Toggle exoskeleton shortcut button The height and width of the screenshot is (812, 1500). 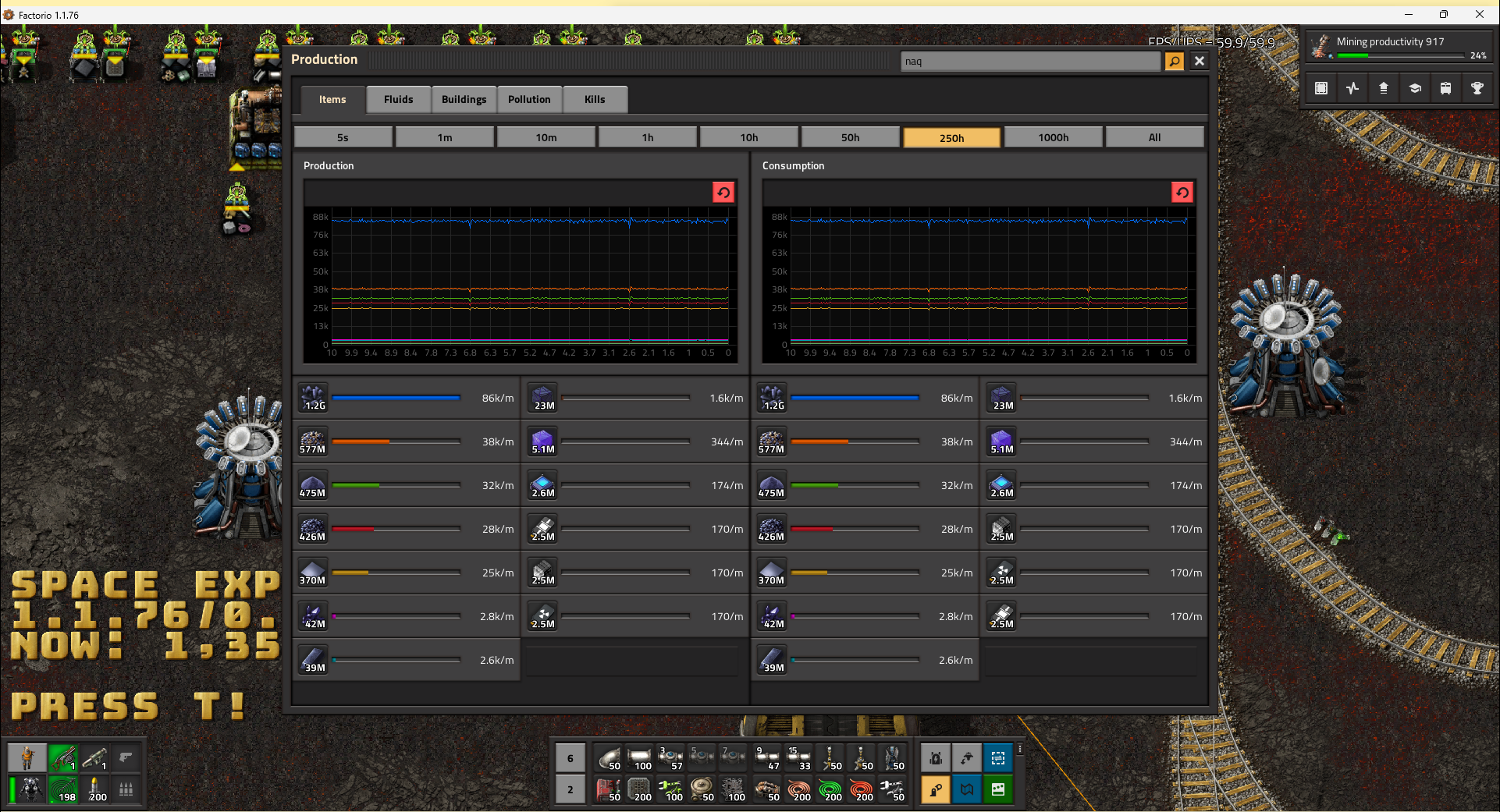(967, 758)
